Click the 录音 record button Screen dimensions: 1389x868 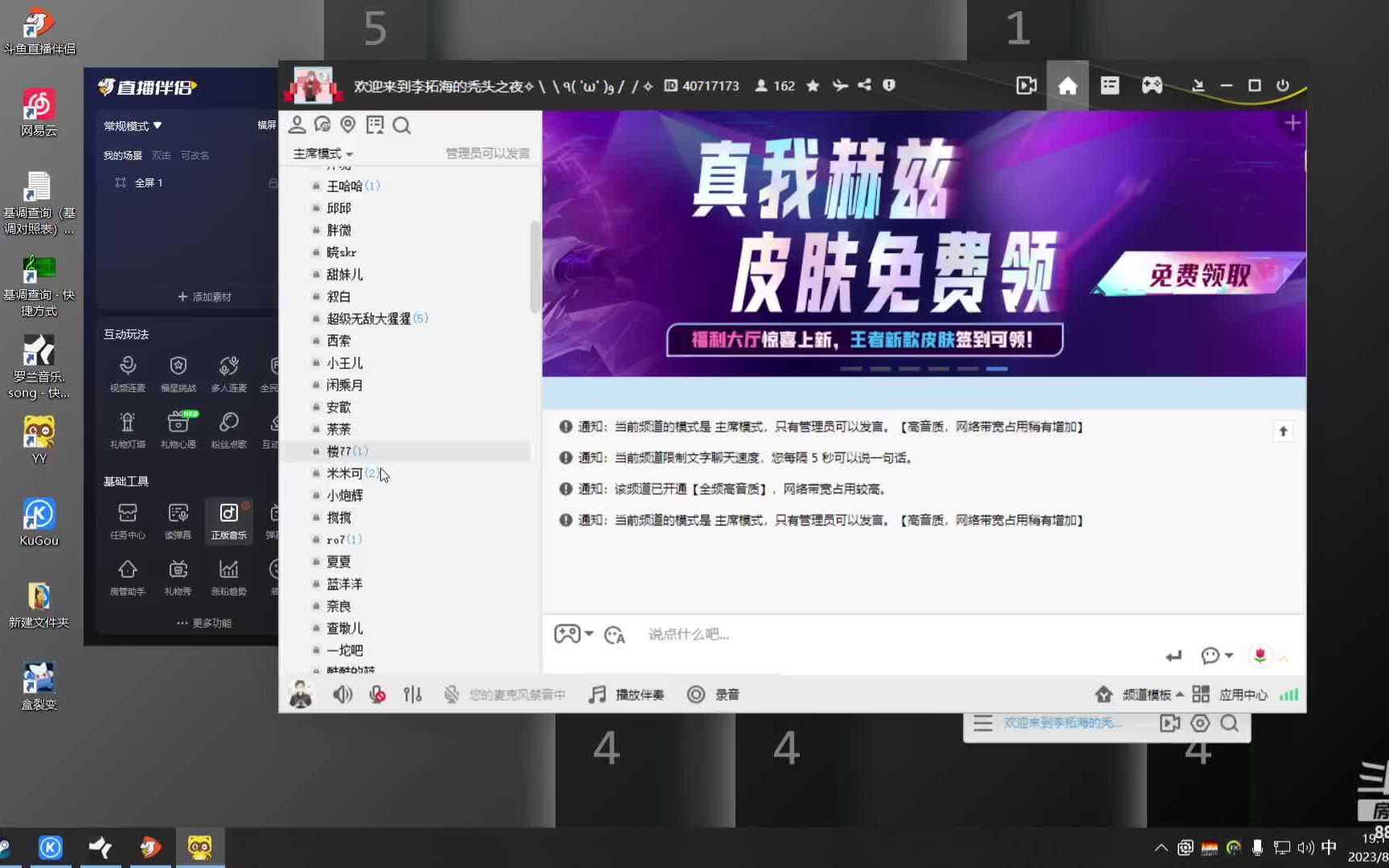[713, 694]
